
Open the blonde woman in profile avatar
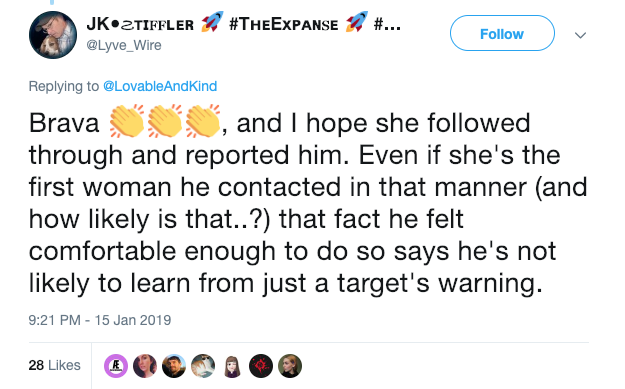(290, 366)
